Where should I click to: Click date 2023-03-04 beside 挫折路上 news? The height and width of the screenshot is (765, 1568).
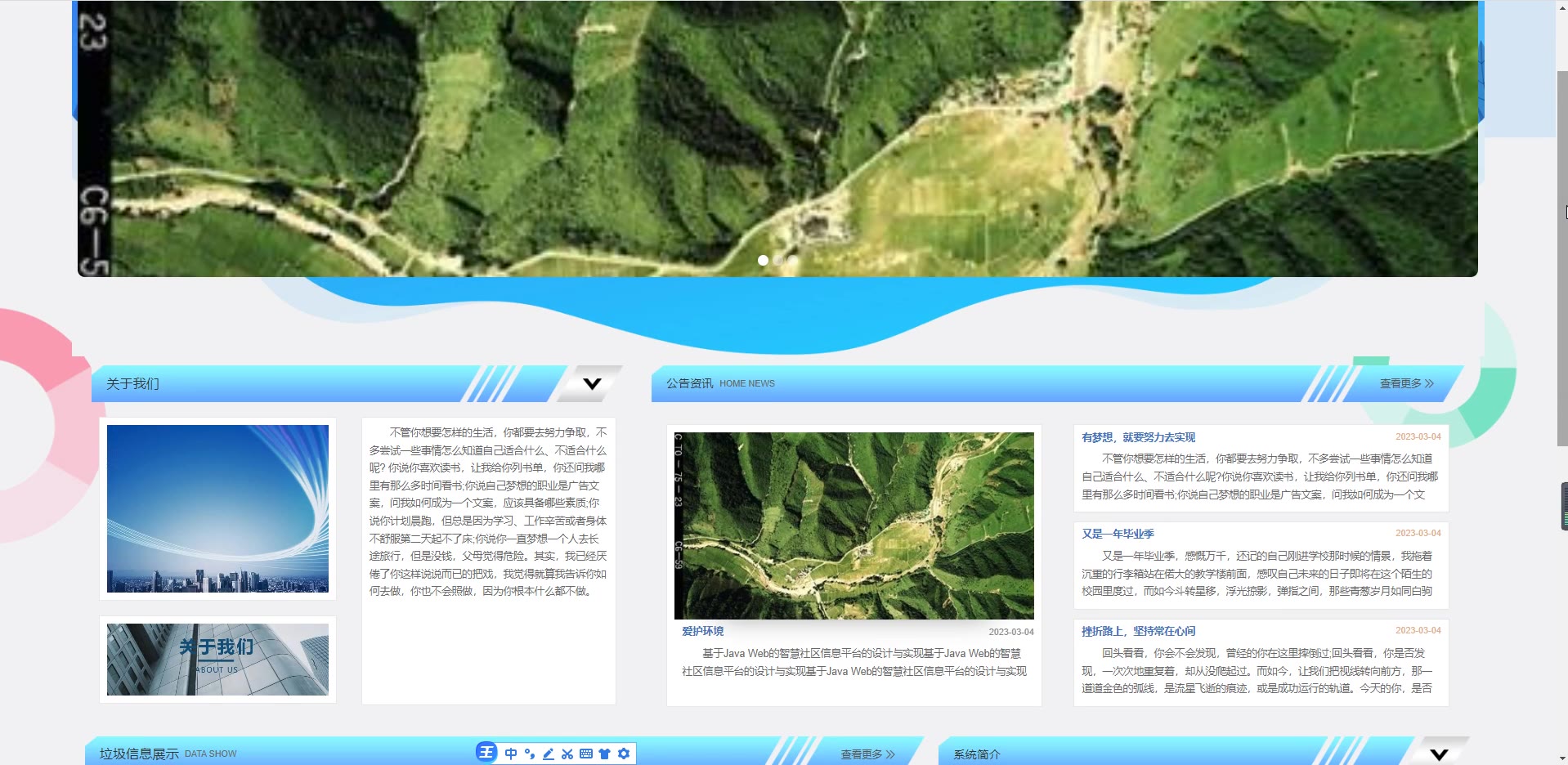pos(1418,630)
